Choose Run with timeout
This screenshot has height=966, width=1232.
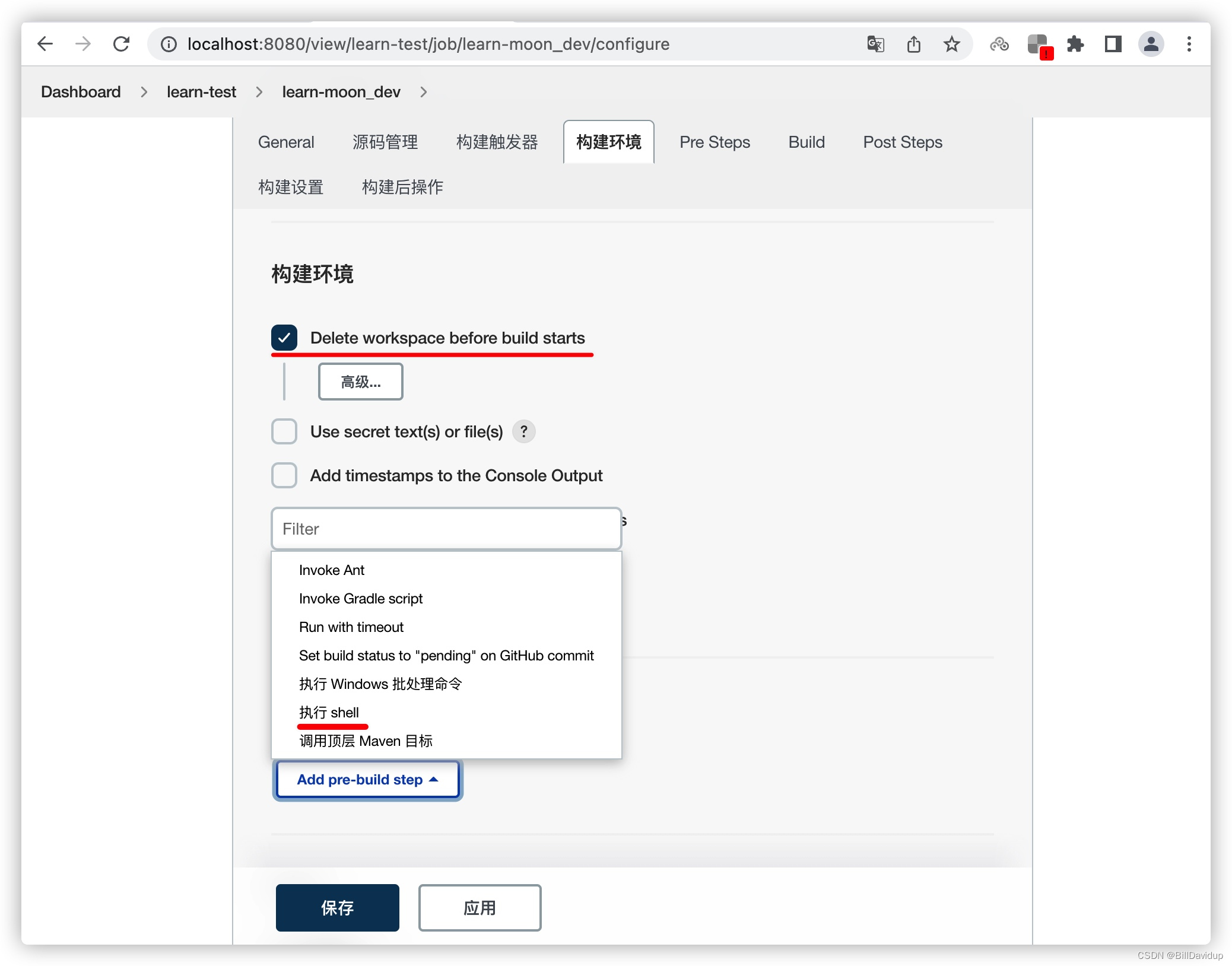tap(446, 627)
